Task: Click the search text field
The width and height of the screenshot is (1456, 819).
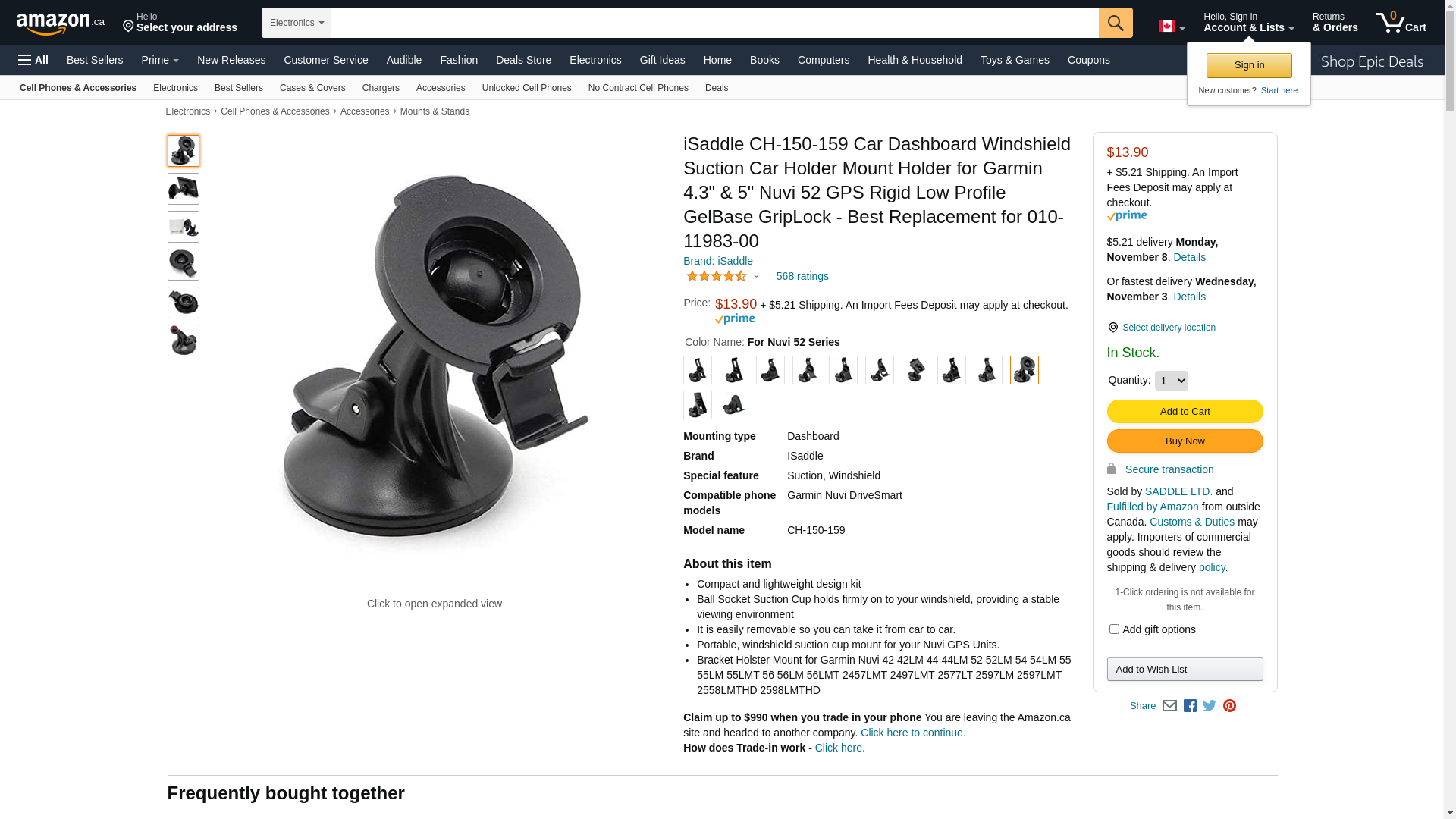Action: pyautogui.click(x=714, y=23)
